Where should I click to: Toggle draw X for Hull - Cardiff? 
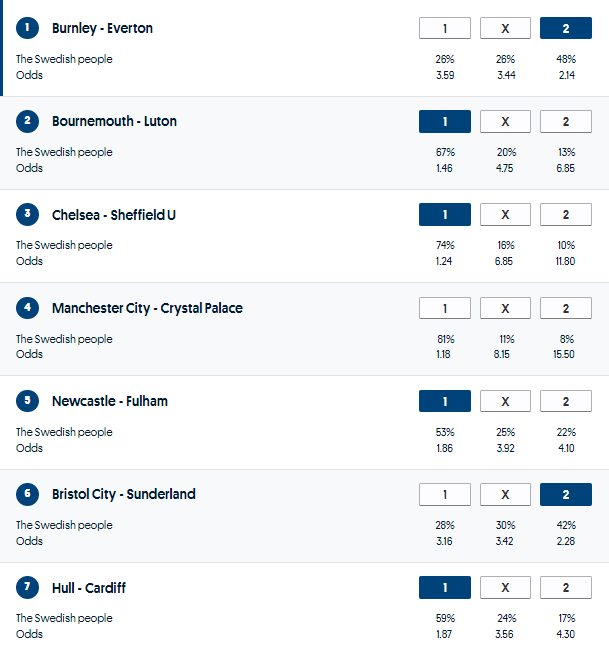click(x=505, y=588)
